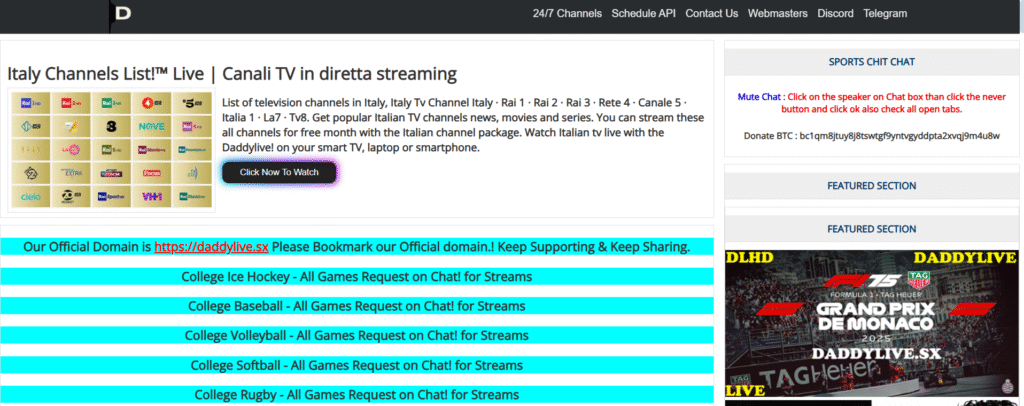Select the Rai Premium logo

193,149
